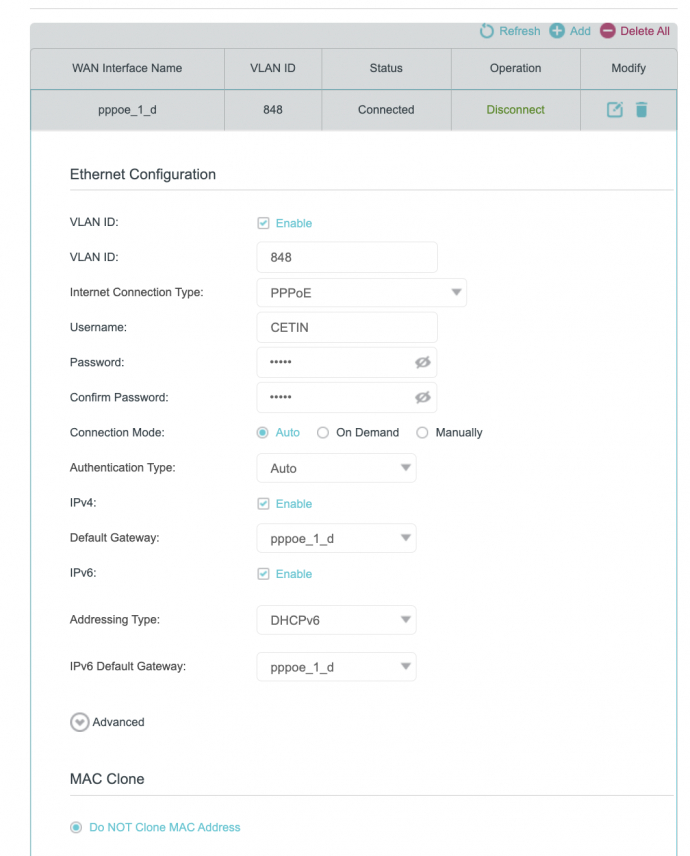The image size is (690, 856).
Task: Click the VLAN ID column header
Action: [273, 68]
